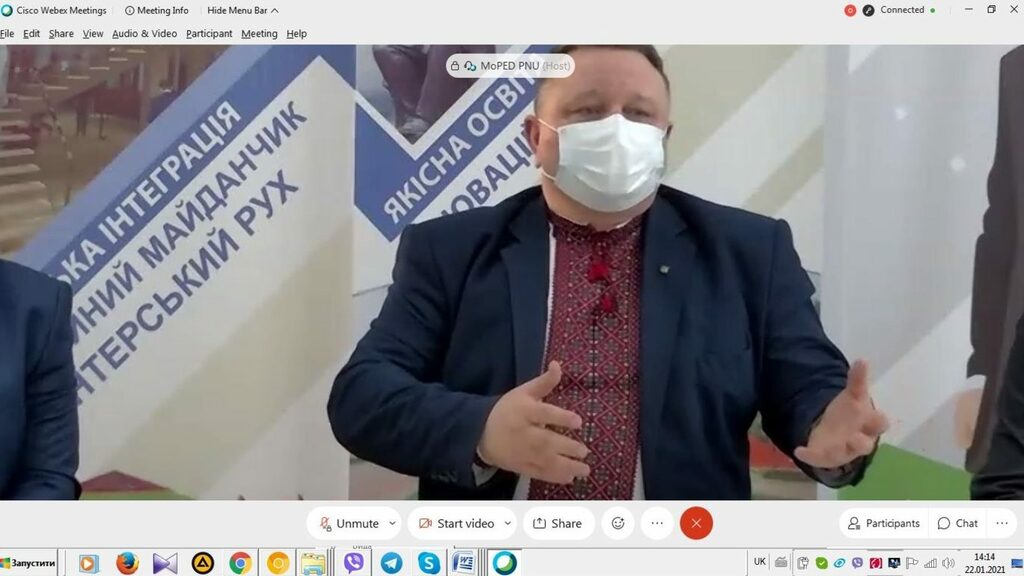Click the Connected status indicator
Viewport: 1024px width, 576px height.
[900, 10]
